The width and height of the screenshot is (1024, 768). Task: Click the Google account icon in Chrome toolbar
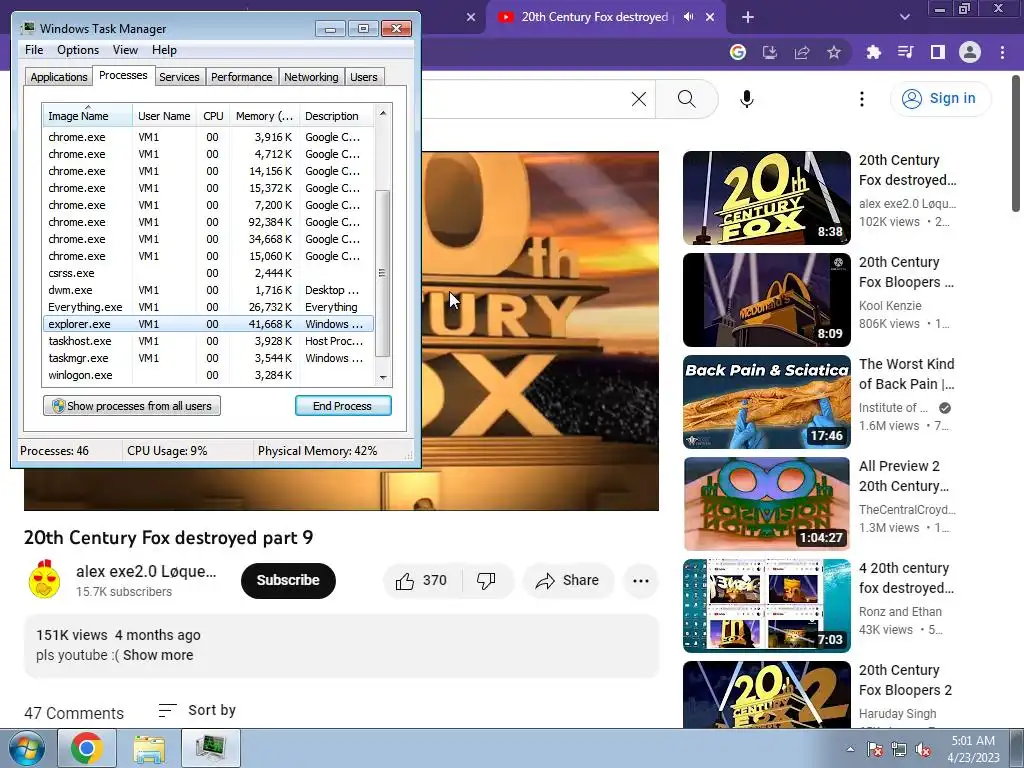tap(738, 52)
